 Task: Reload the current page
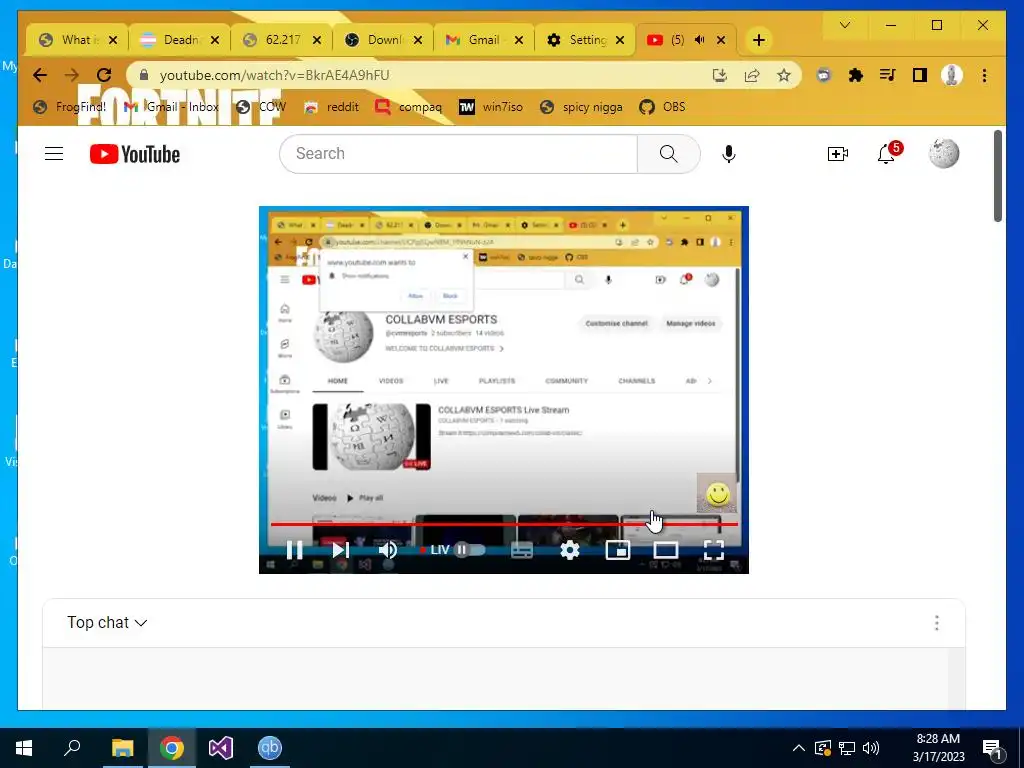[x=104, y=75]
